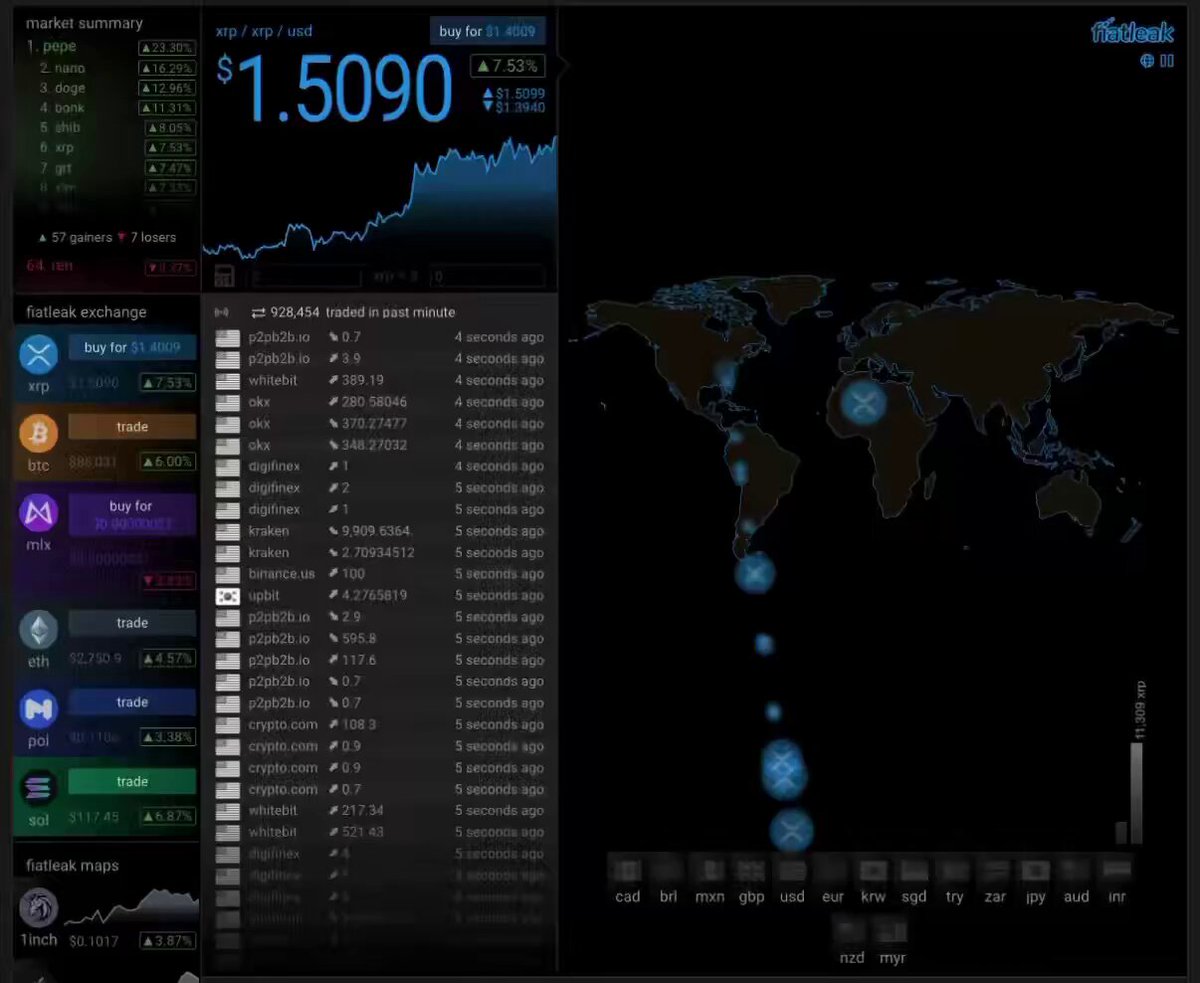The image size is (1200, 983).
Task: Pause the live map feed
Action: 1167,61
